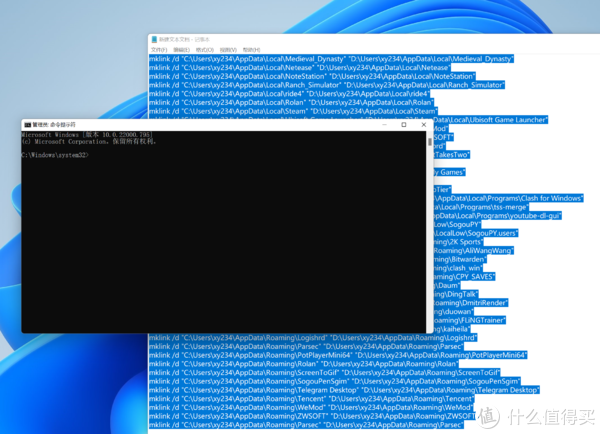The image size is (600, 434).
Task: Click the line ending in Daum
Action: 447,286
